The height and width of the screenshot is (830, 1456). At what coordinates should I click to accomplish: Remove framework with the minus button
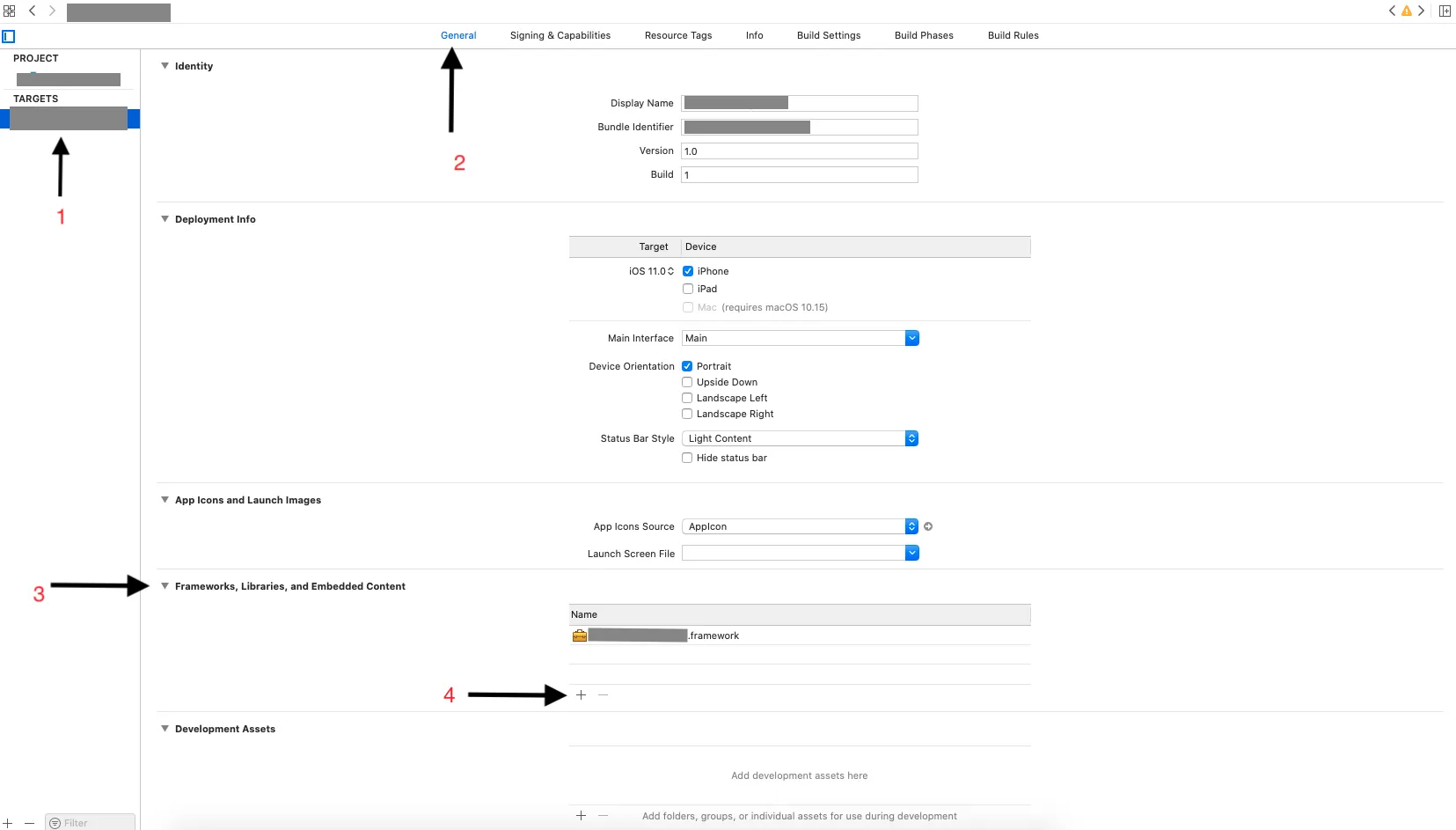click(604, 695)
